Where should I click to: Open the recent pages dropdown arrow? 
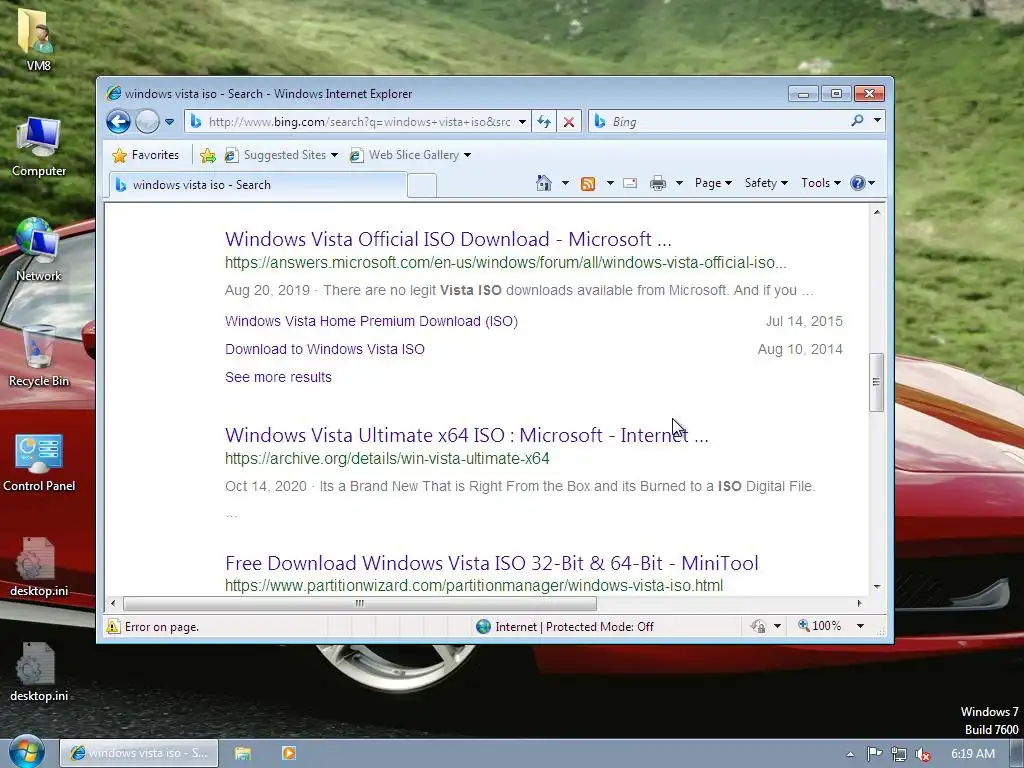click(169, 121)
